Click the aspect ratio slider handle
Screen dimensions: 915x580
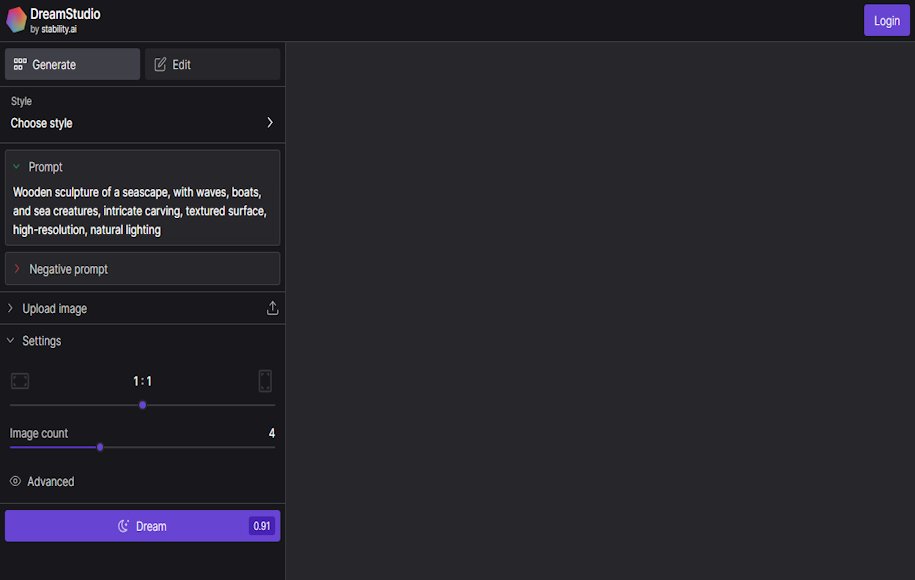tap(143, 405)
